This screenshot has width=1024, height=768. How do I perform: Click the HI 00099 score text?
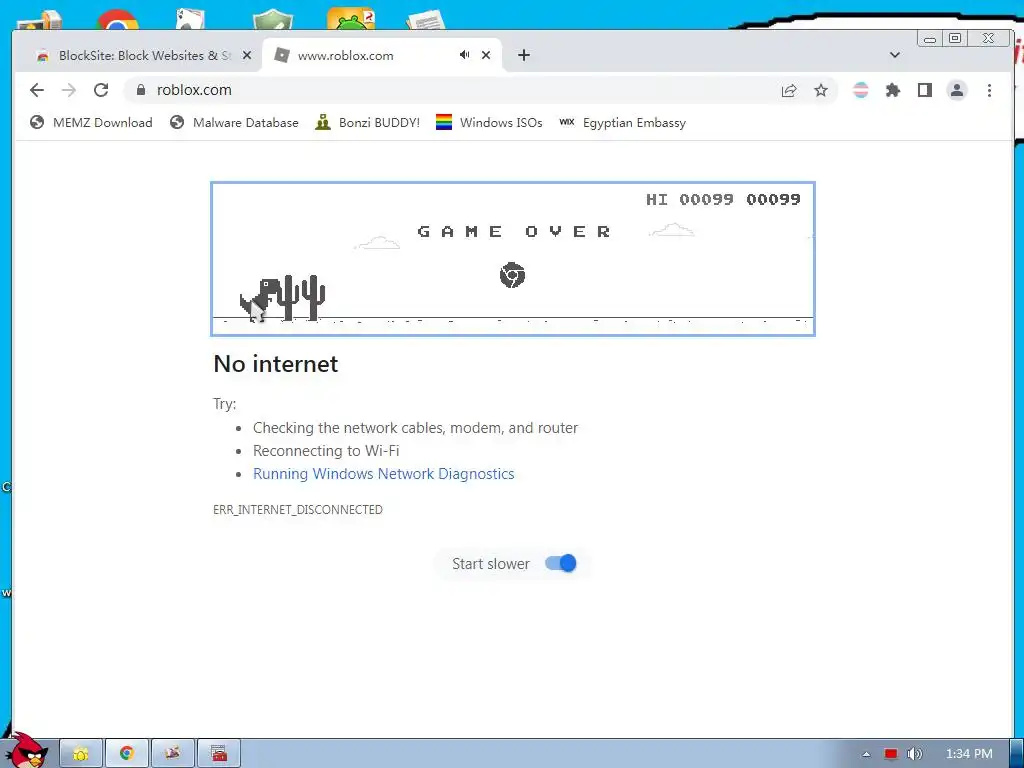[x=690, y=199]
